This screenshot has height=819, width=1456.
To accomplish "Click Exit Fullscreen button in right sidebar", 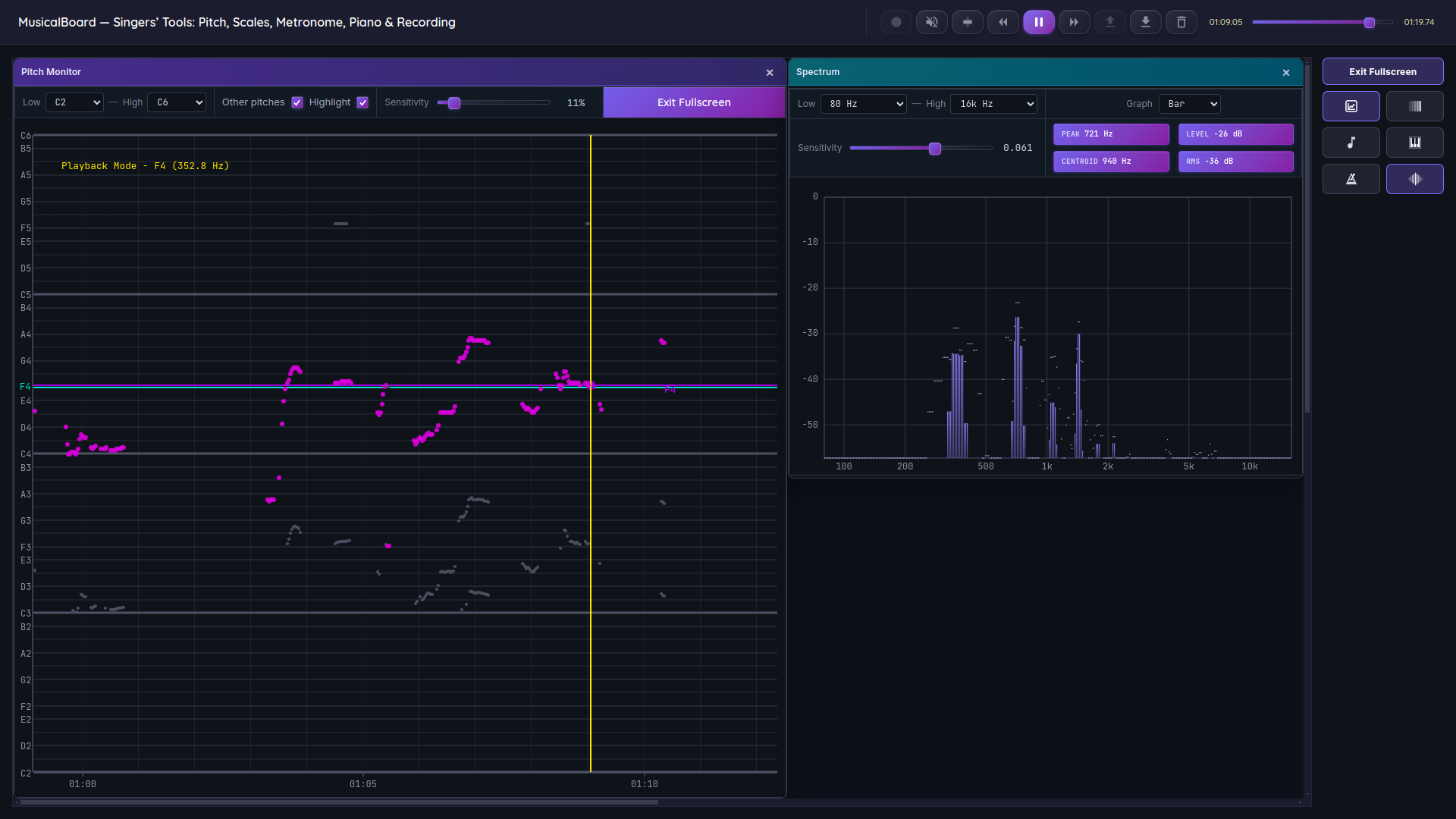I will (x=1382, y=72).
